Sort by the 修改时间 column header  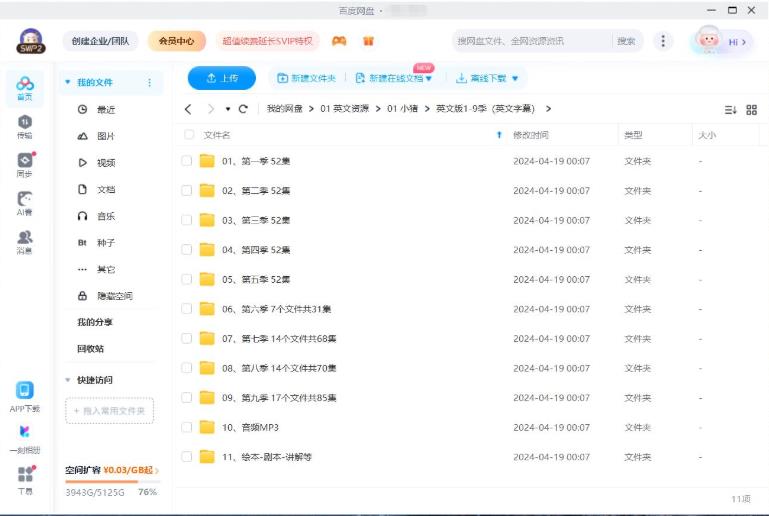point(531,135)
